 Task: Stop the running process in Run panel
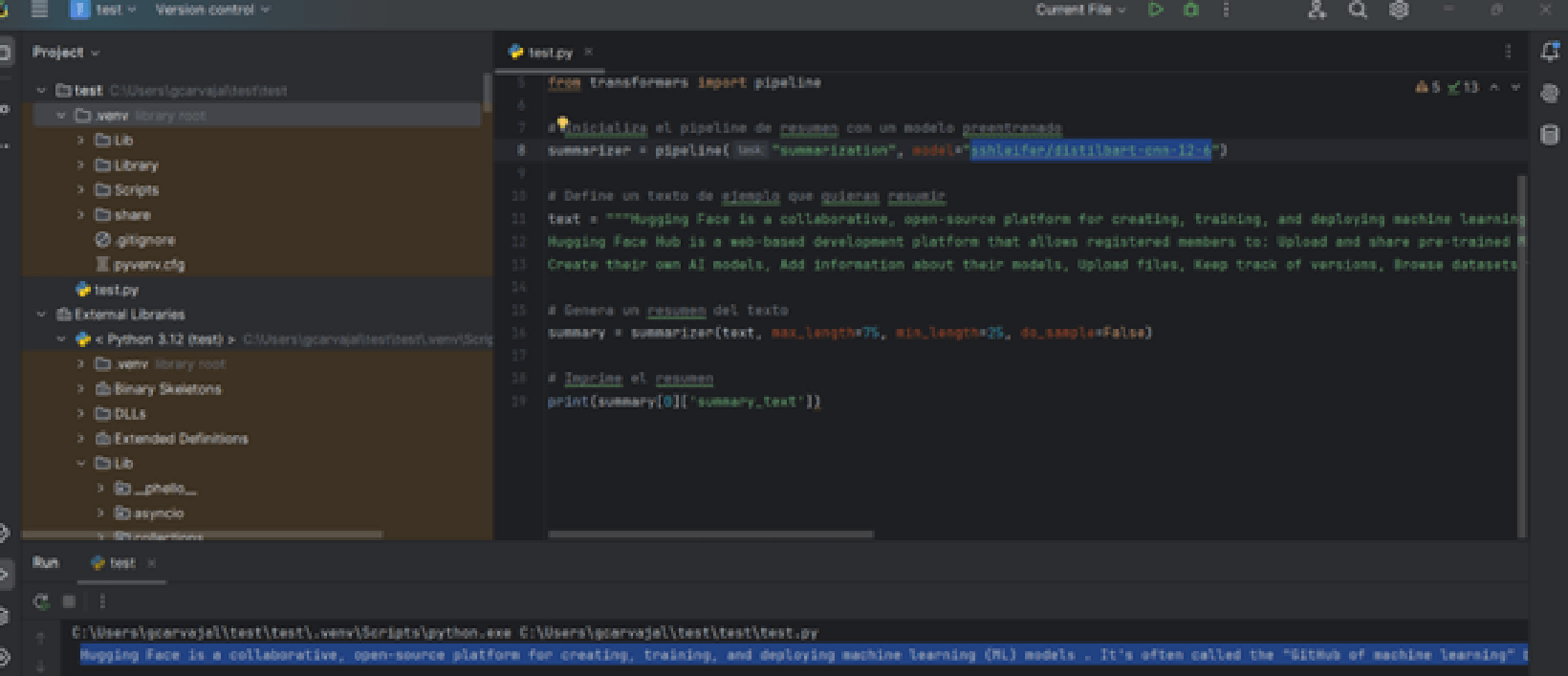point(69,601)
